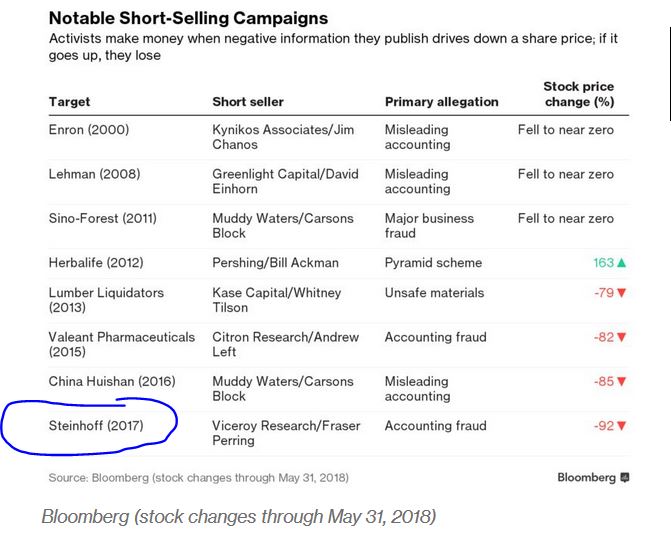Click the Stock price change (%) header

coord(578,94)
